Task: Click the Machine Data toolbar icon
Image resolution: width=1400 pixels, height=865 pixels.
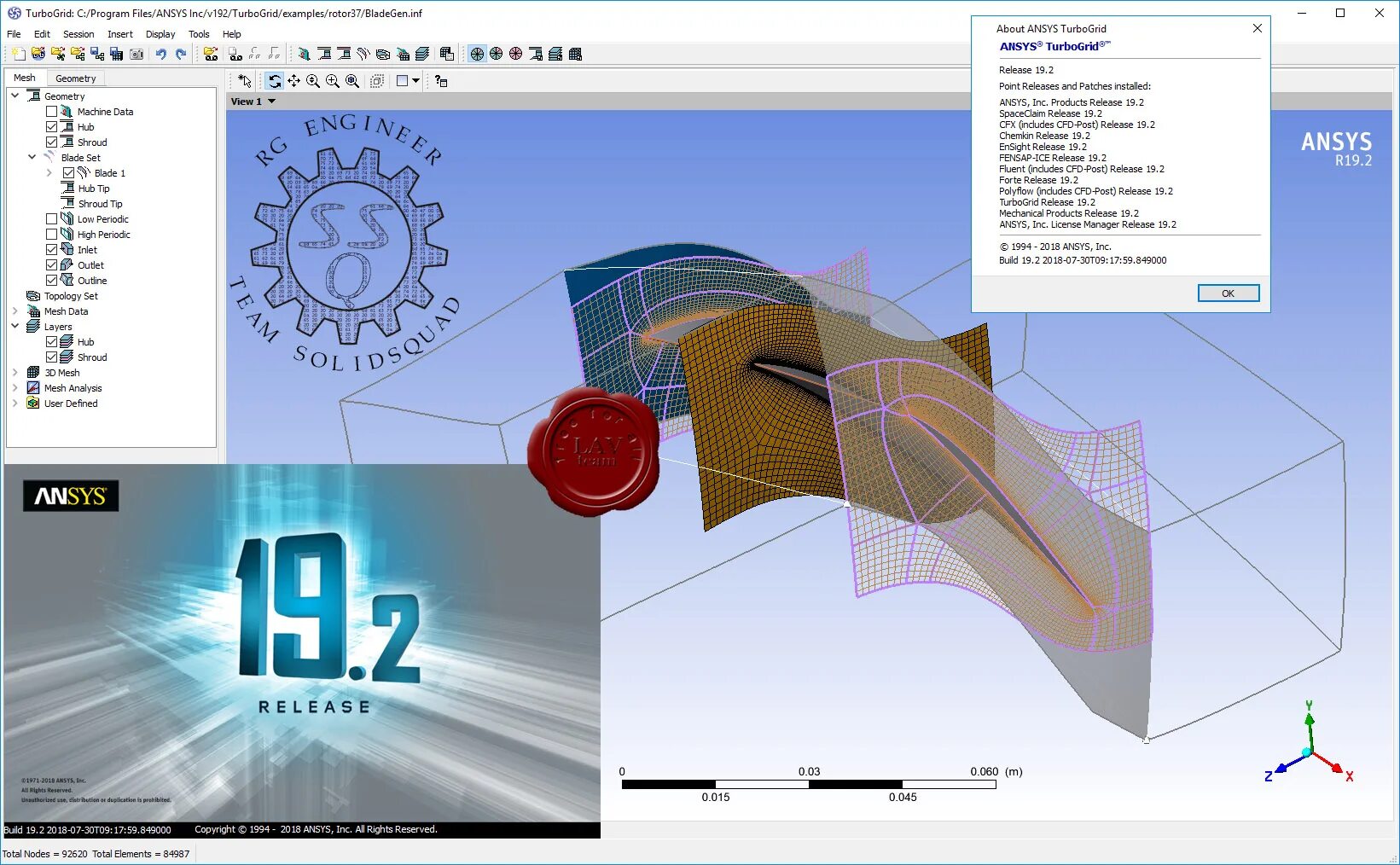Action: [305, 54]
